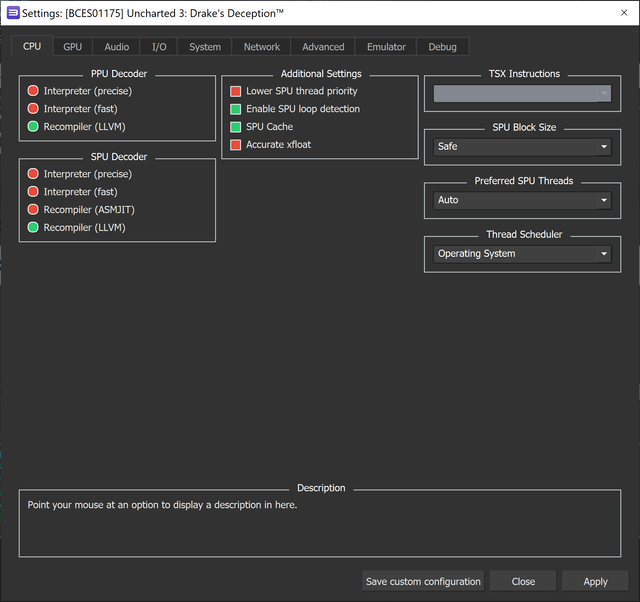
Task: Toggle Enable SPU loop detection
Action: pyautogui.click(x=295, y=109)
